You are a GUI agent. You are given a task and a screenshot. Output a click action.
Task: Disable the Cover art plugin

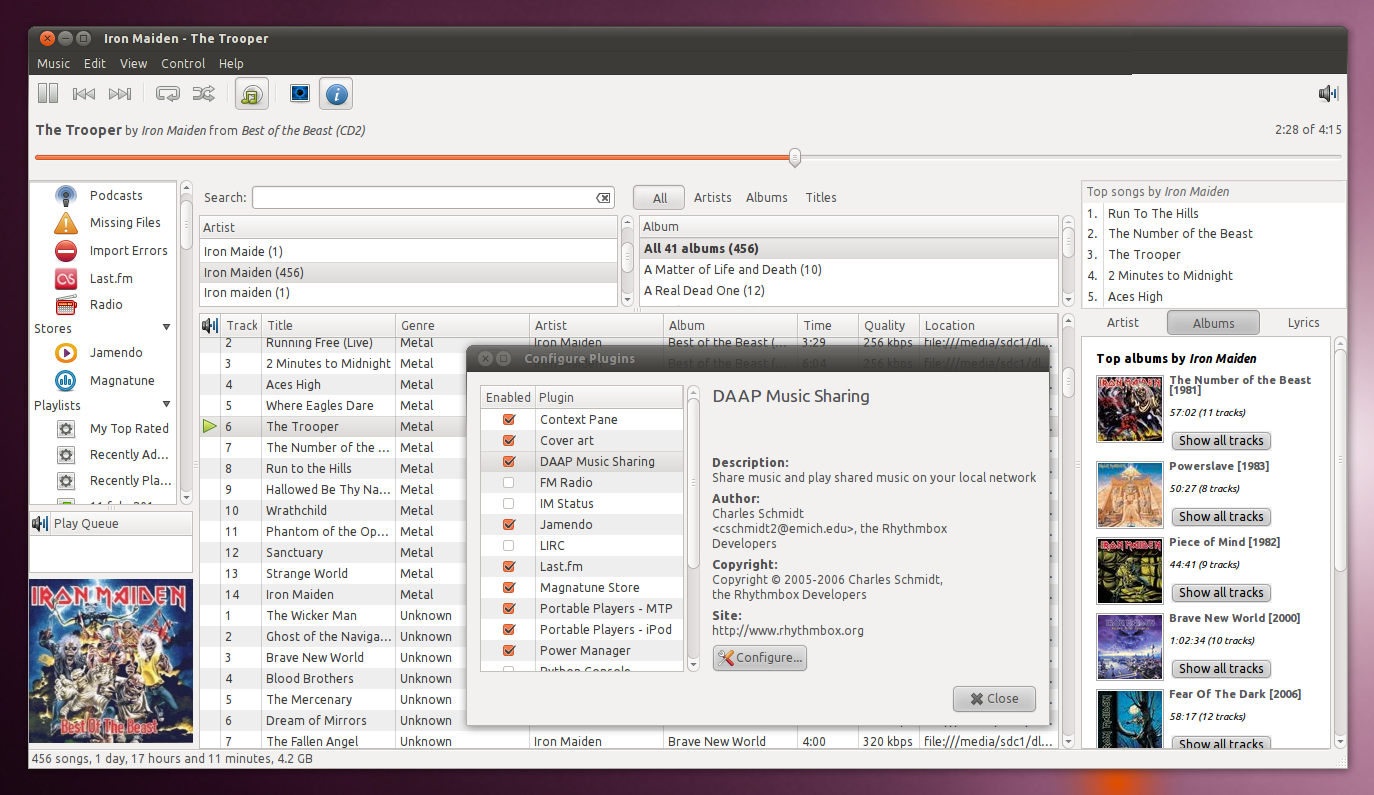tap(508, 441)
